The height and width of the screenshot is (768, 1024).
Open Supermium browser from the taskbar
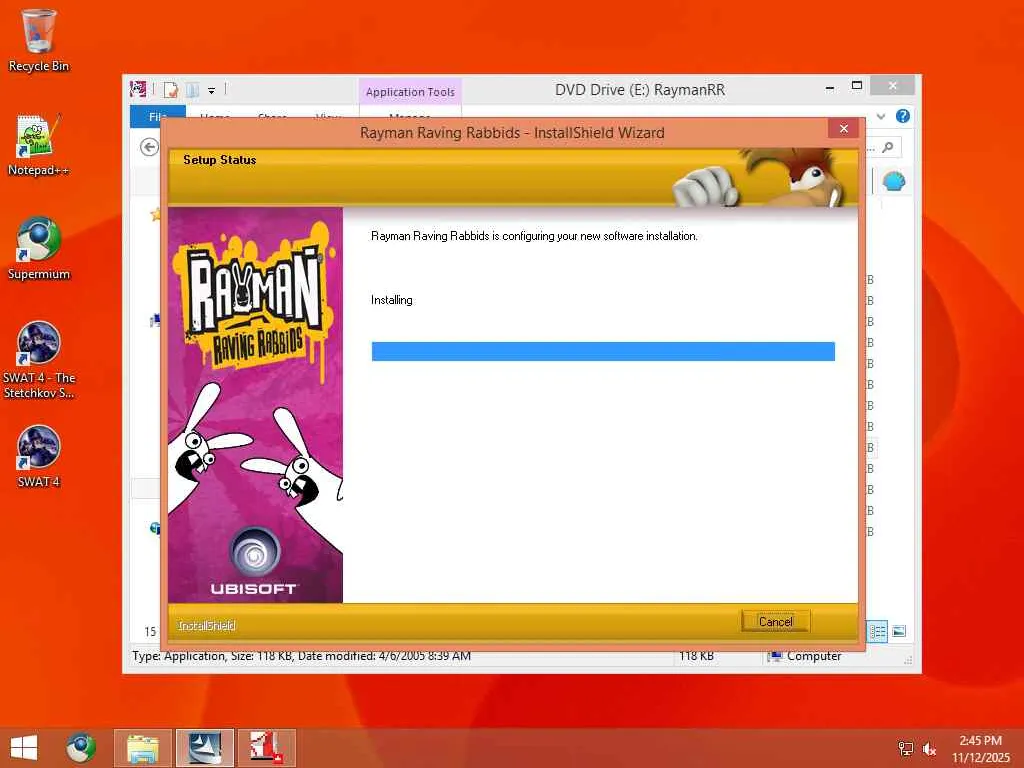81,748
